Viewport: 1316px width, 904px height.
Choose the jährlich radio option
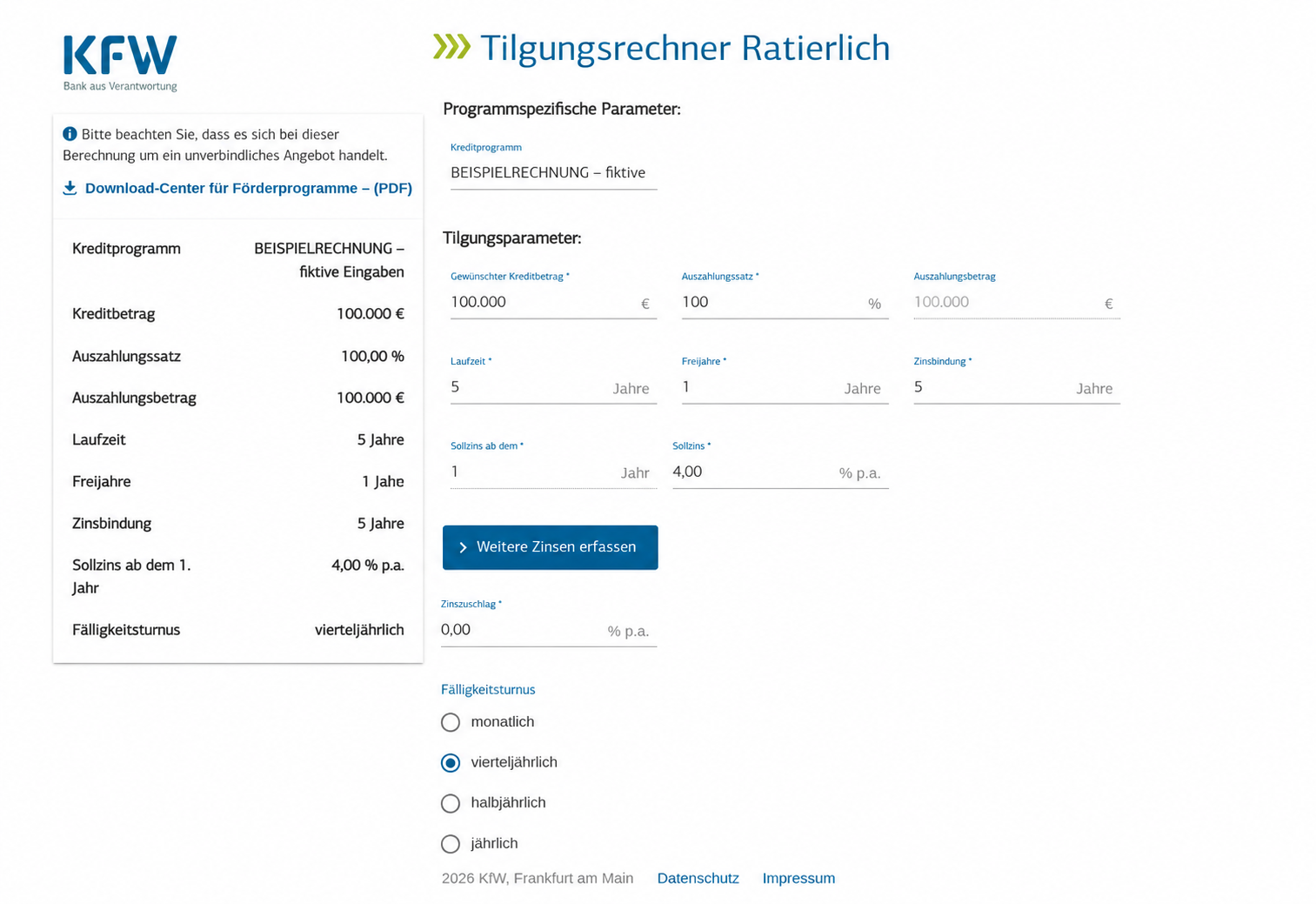click(451, 844)
